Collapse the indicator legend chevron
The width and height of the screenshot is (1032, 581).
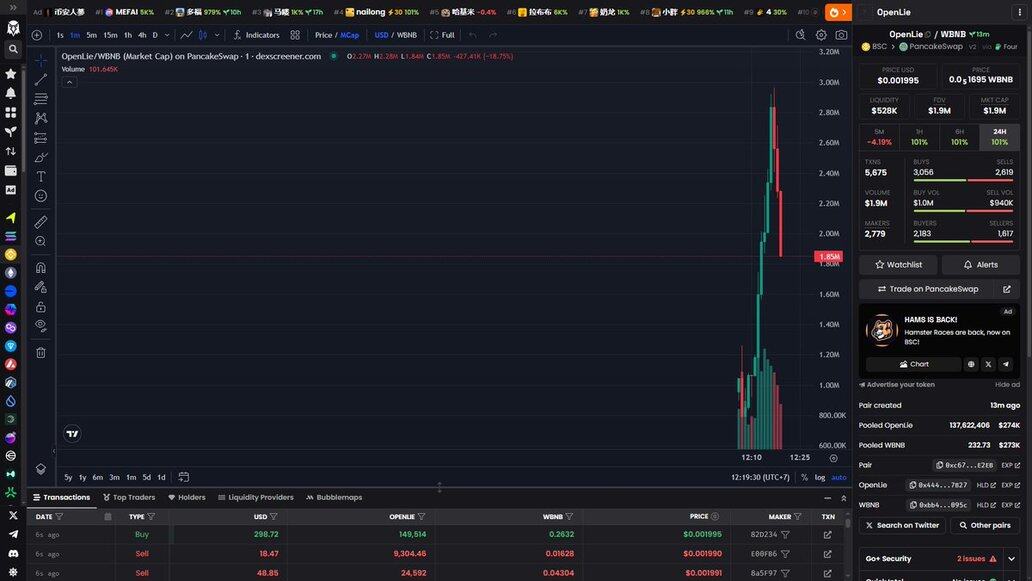(70, 82)
